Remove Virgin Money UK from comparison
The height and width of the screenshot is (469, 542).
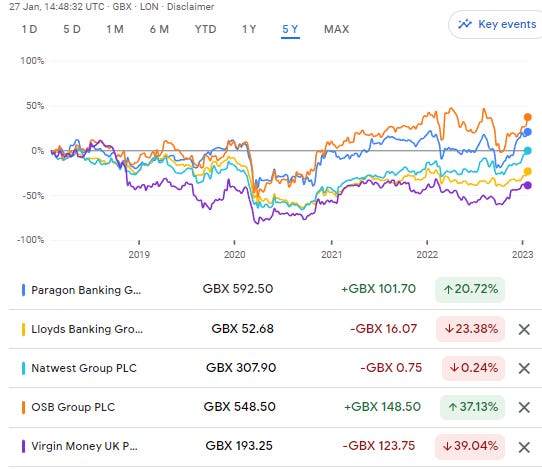[x=524, y=448]
